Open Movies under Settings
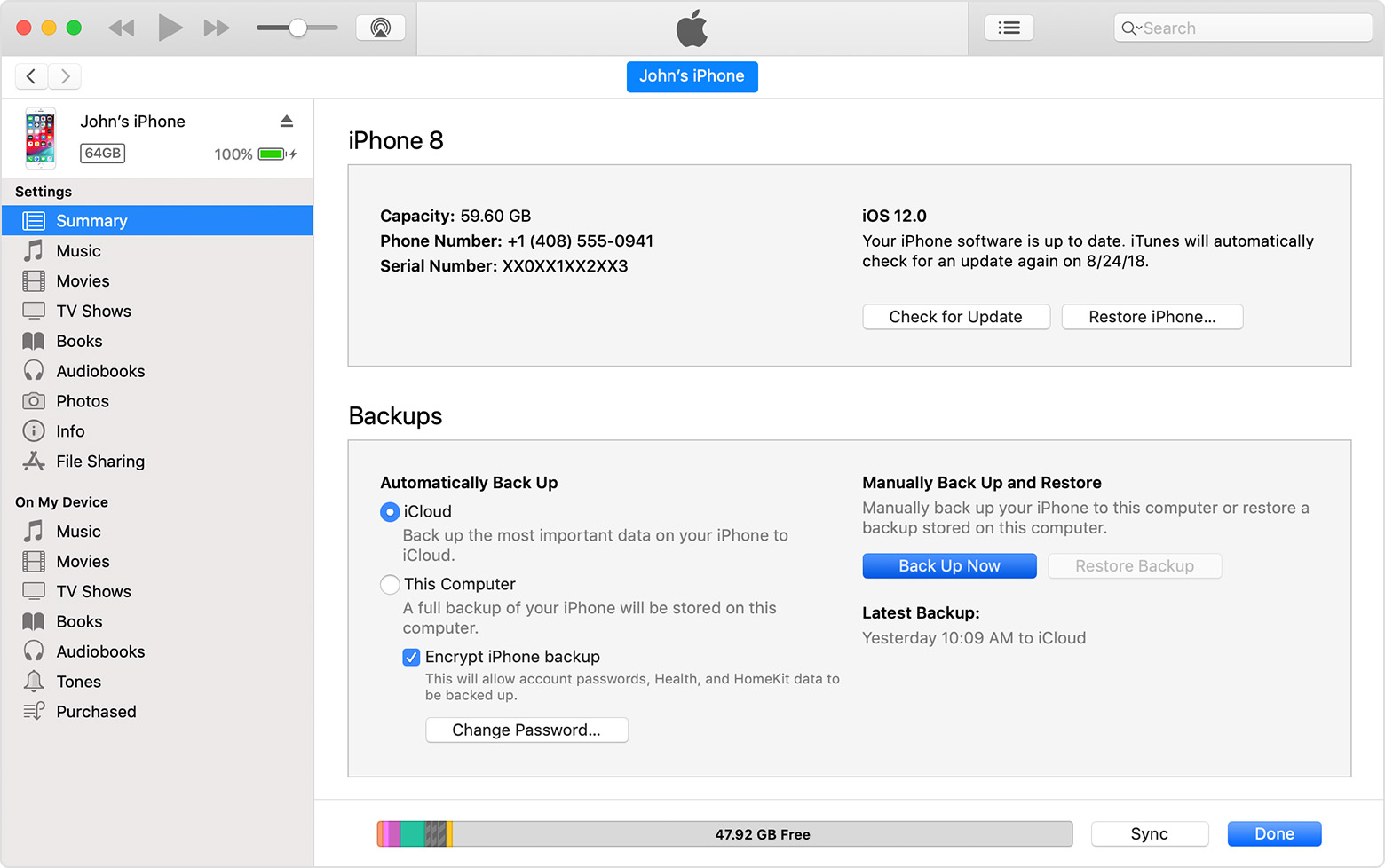This screenshot has width=1385, height=868. (157, 281)
